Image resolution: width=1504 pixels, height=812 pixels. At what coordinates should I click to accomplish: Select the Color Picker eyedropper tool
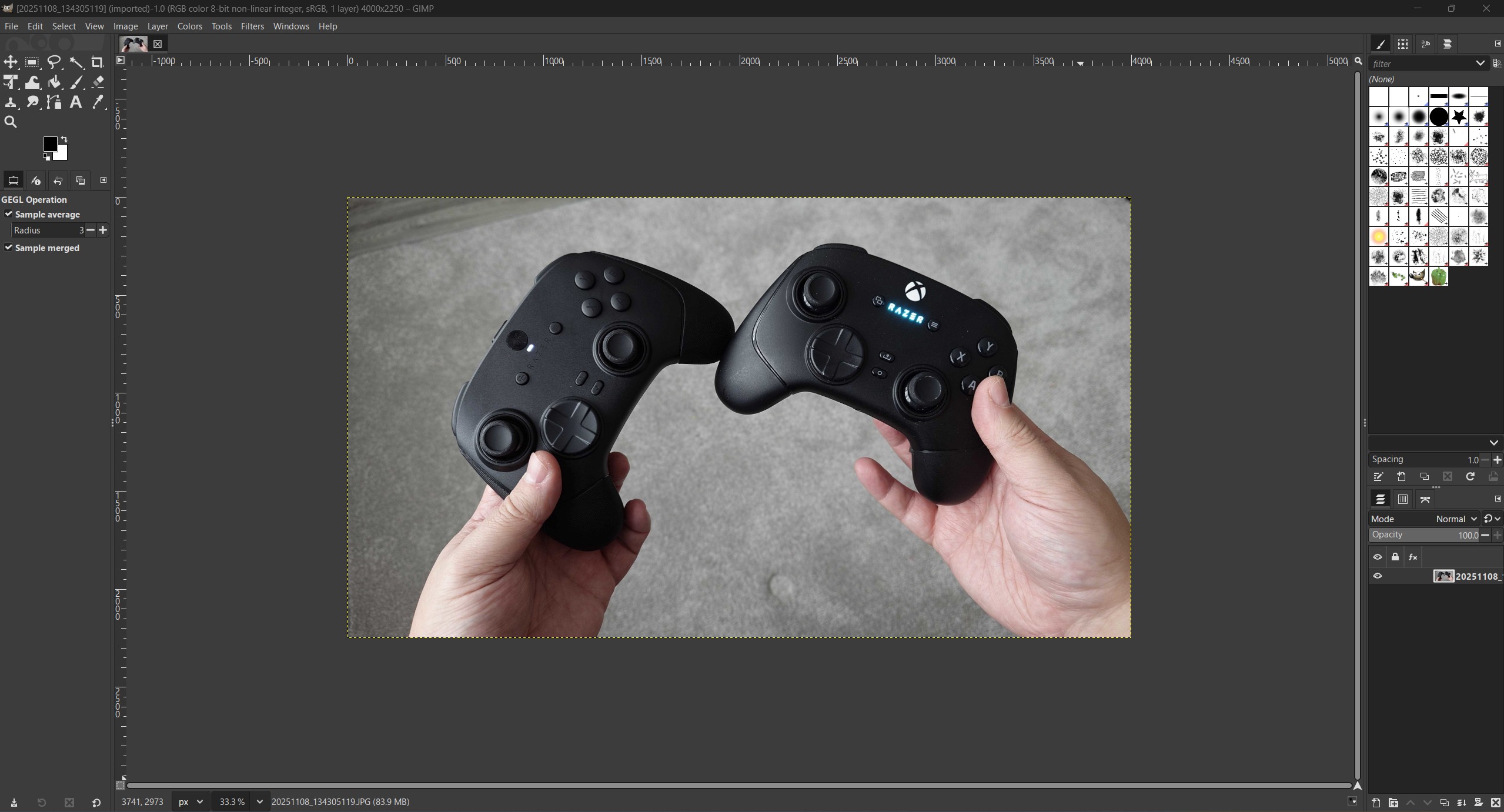point(98,102)
